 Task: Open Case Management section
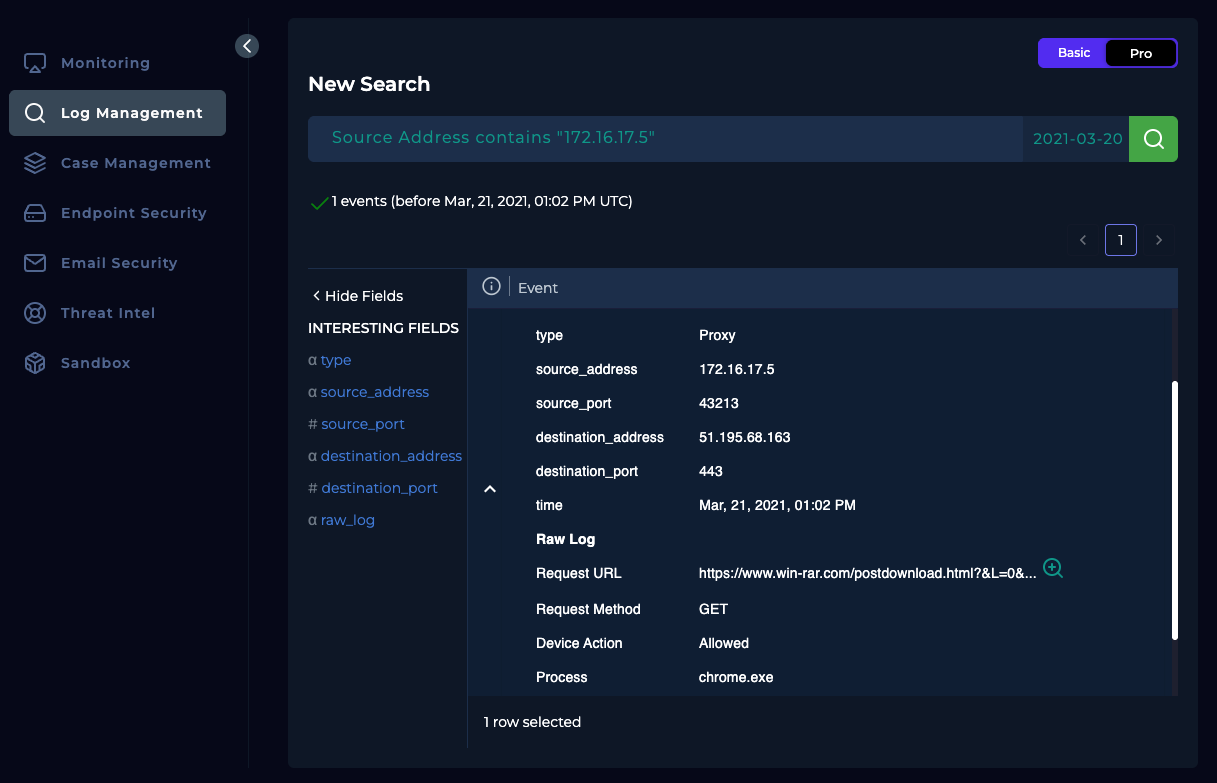[135, 163]
